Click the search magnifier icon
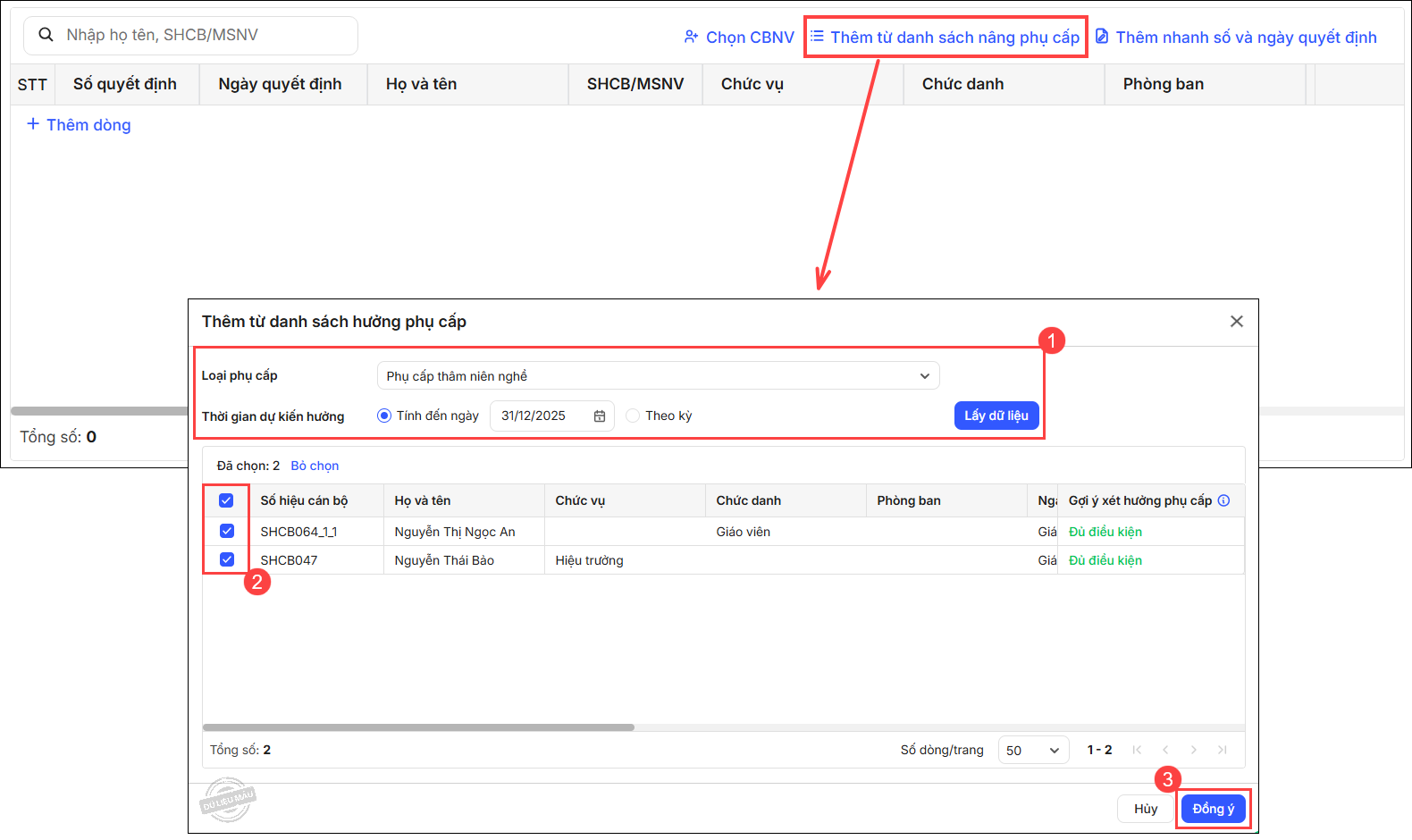The height and width of the screenshot is (840, 1412). (46, 35)
